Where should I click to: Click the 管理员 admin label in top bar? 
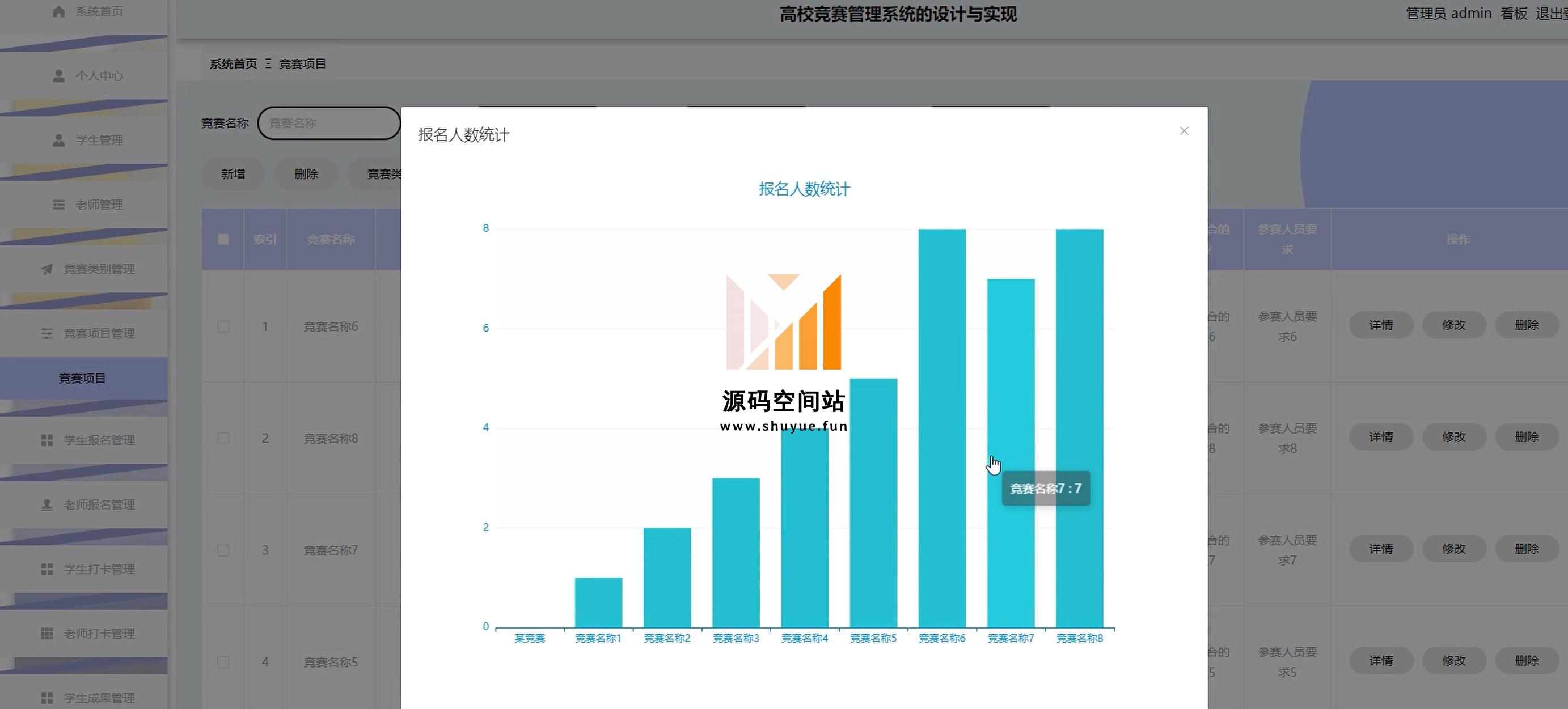(x=1449, y=14)
